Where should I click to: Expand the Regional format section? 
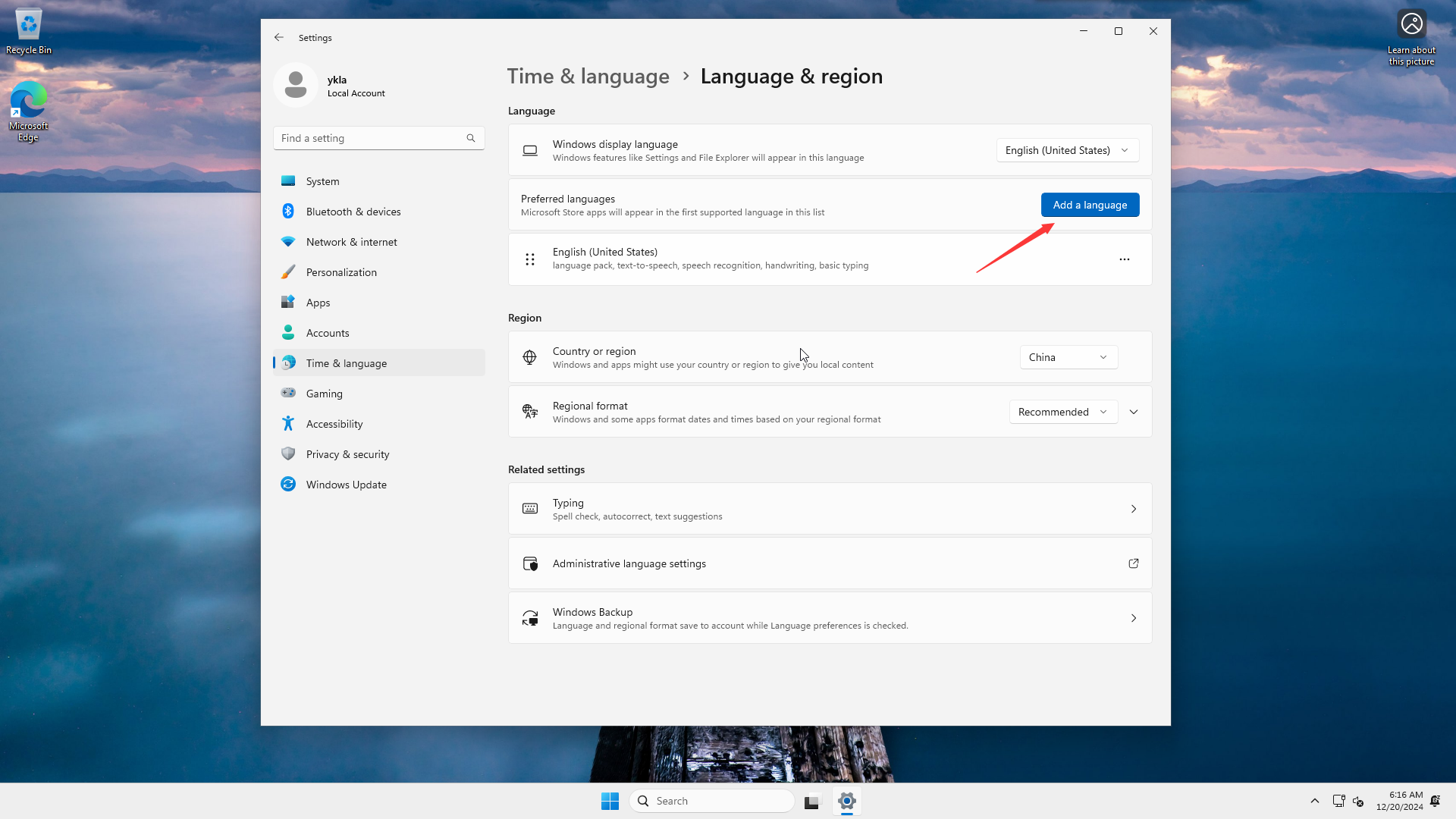tap(1134, 412)
